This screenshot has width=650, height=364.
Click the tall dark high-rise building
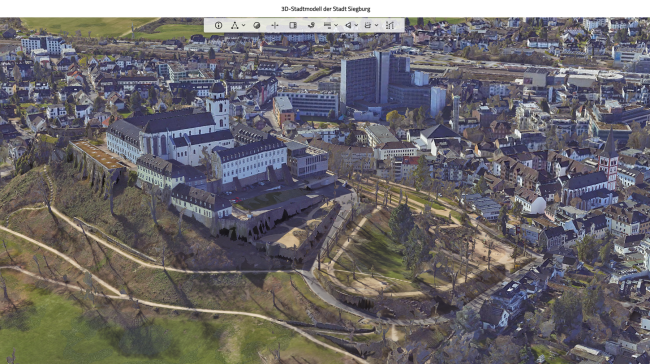pyautogui.click(x=374, y=80)
